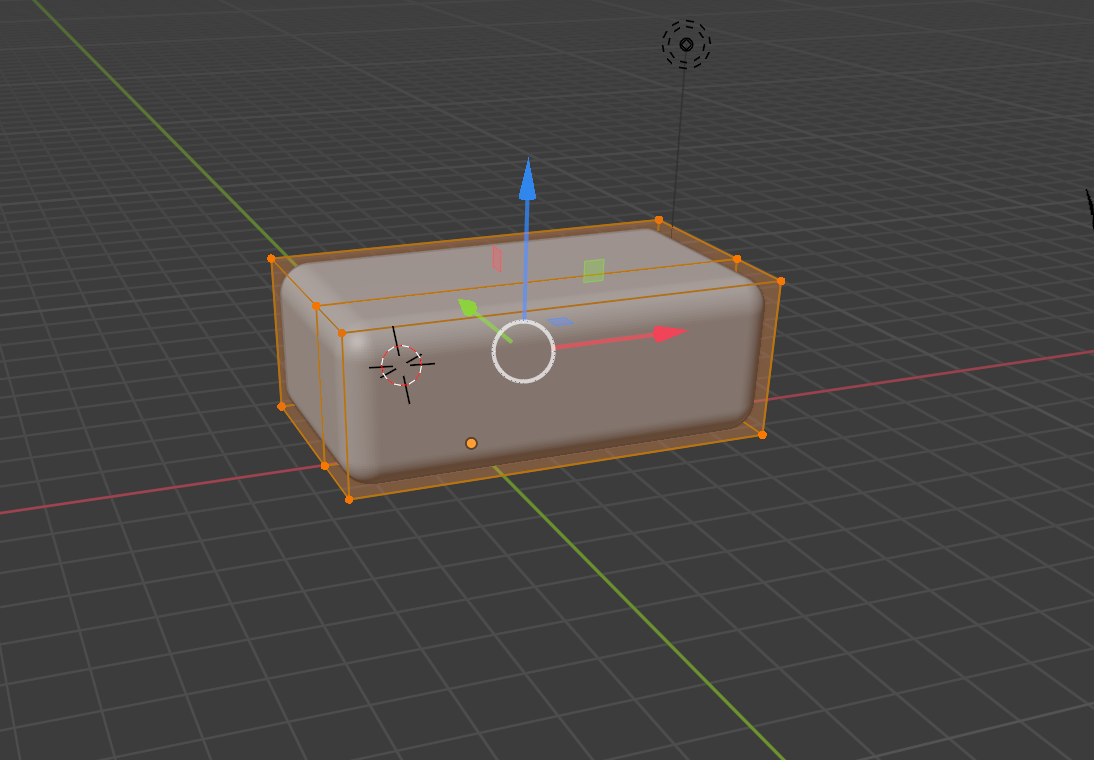Screen dimensions: 1094x760
Task: Grab the blue Z-axis gizmo arrow
Action: [527, 179]
